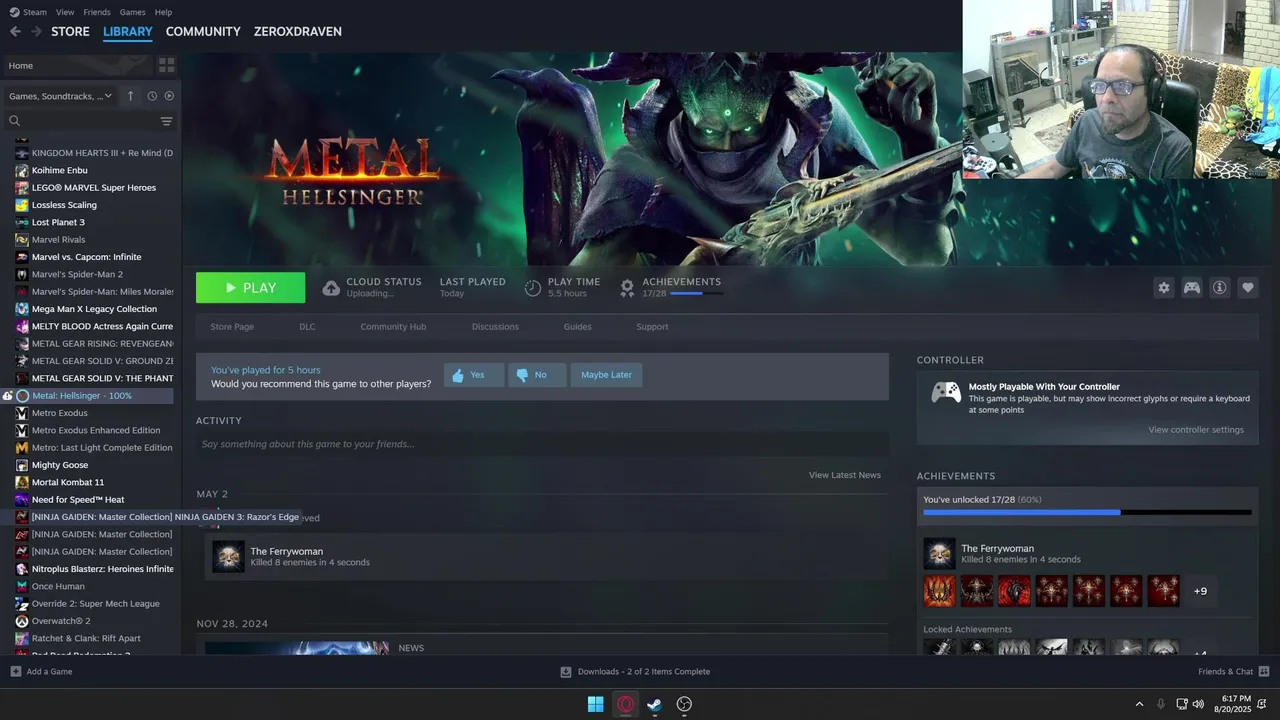Show hidden tray icons chevron
1280x720 pixels.
(x=1138, y=704)
